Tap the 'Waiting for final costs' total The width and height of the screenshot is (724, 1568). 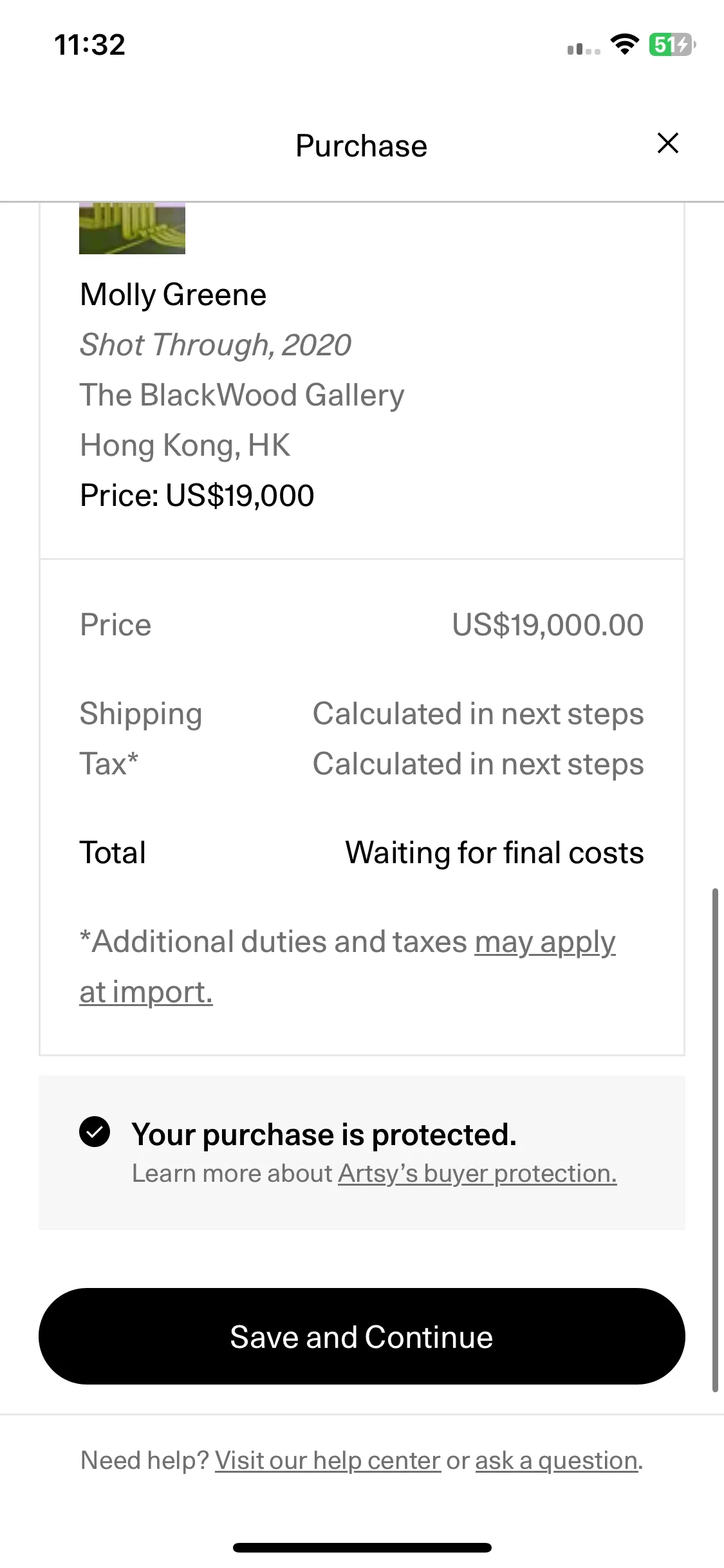(494, 852)
